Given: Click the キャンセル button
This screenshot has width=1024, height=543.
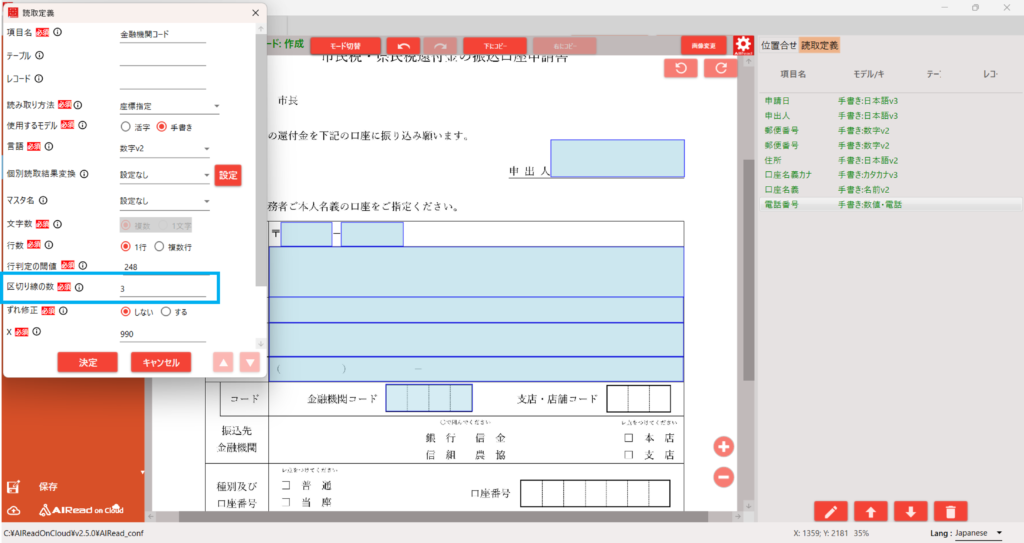Looking at the screenshot, I should click(x=161, y=363).
